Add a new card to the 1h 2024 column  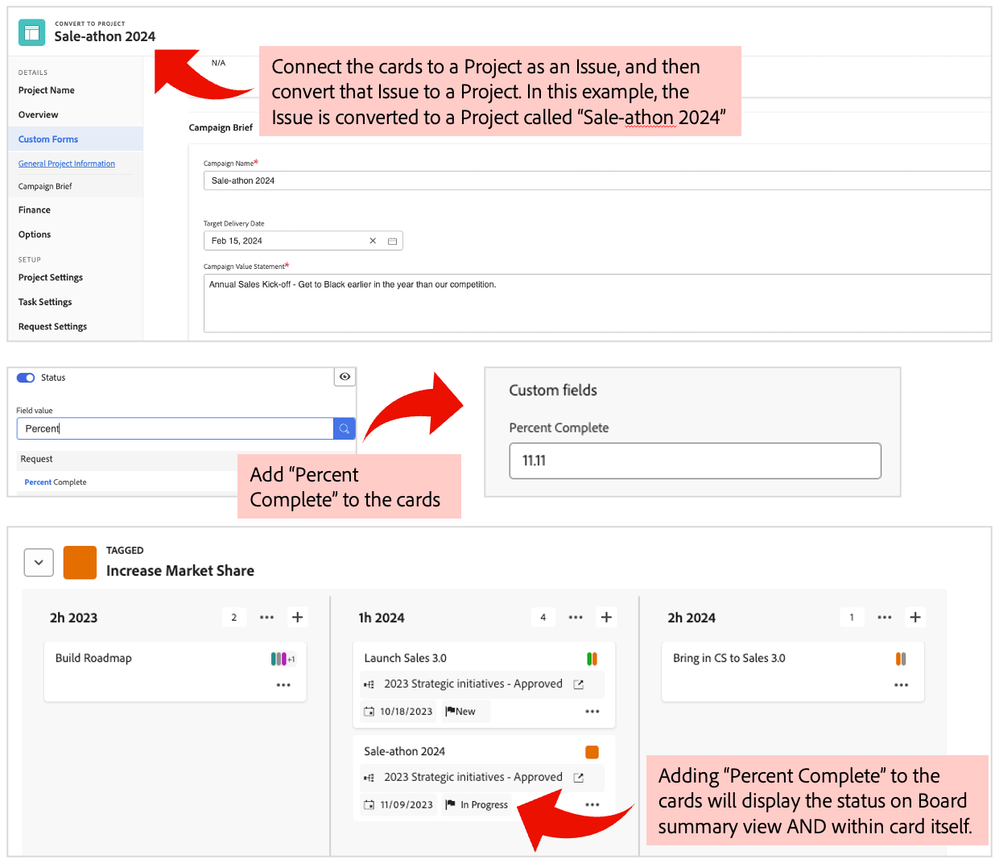tap(606, 617)
